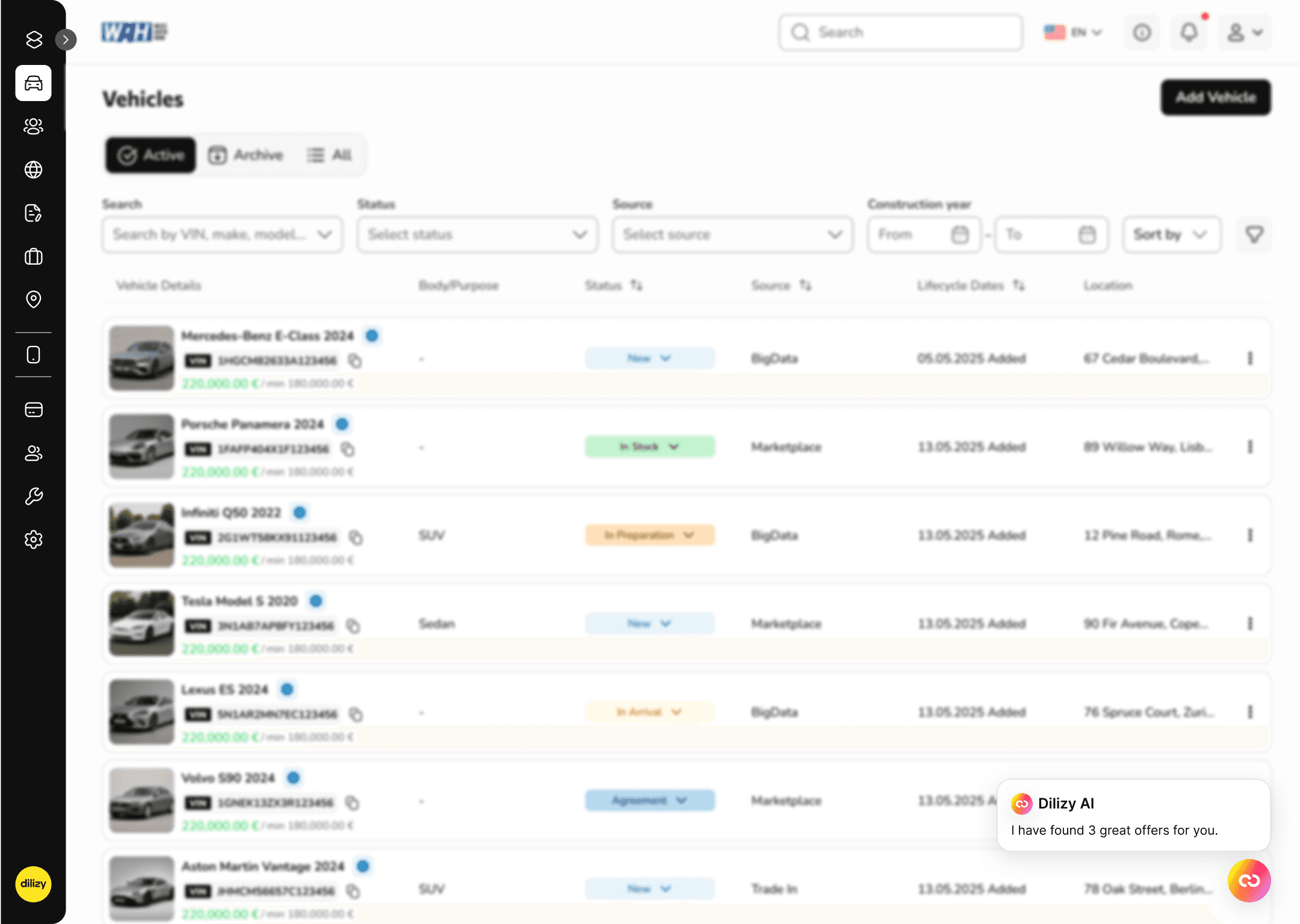Sort table by Lifecycle Dates column
This screenshot has height=924, width=1300.
click(1018, 285)
